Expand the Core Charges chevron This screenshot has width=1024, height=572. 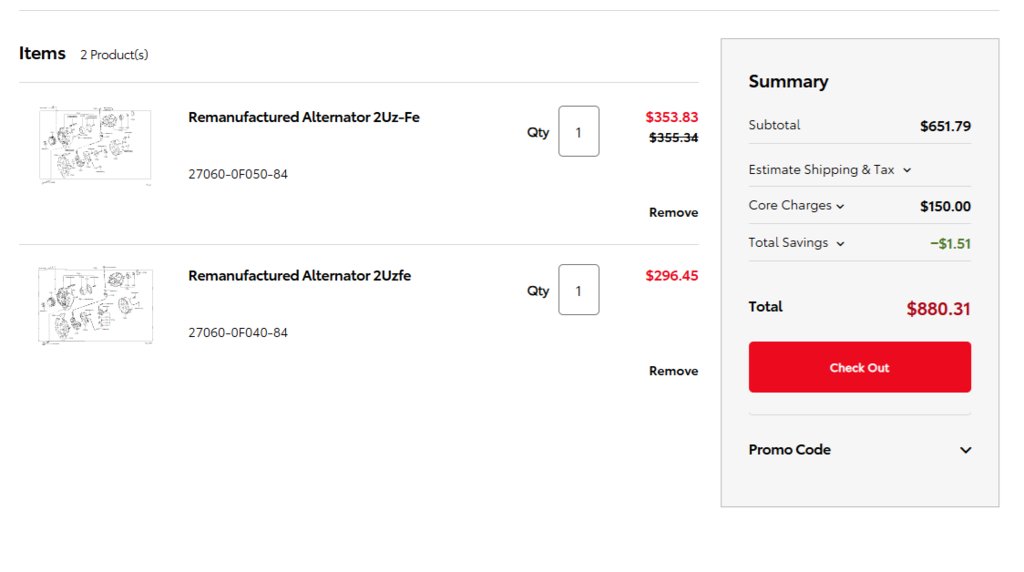(840, 206)
